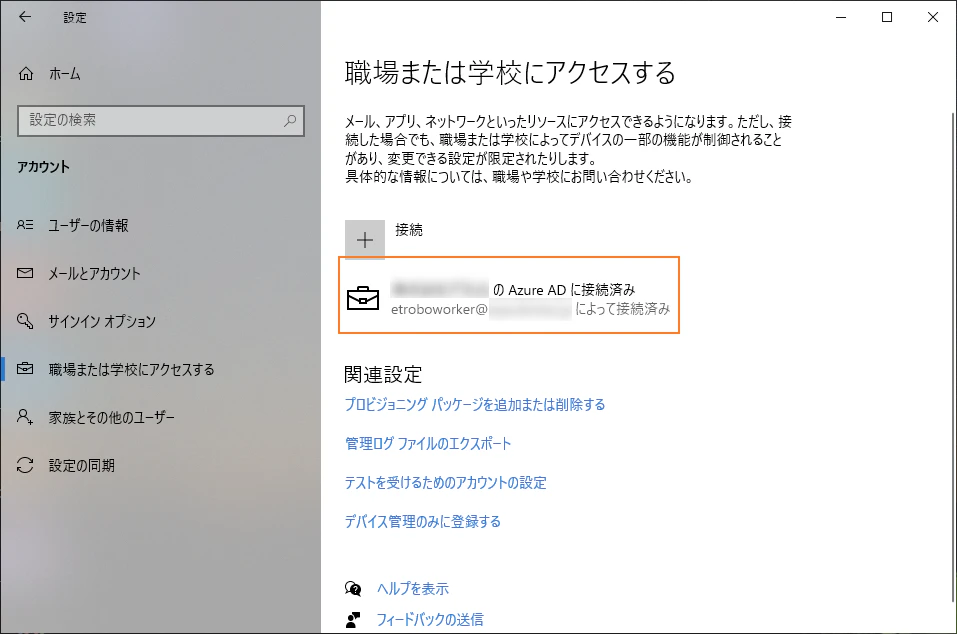Click the family users person icon

25,417
